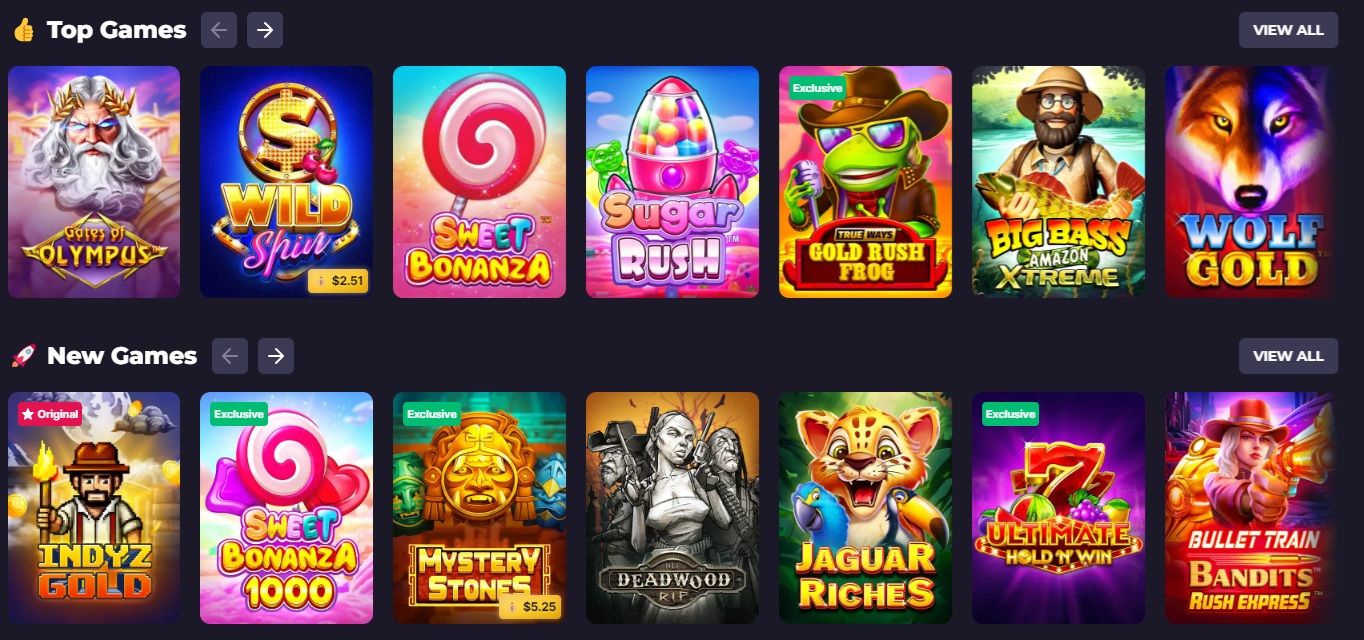Screen dimensions: 1364x640
Task: Select the Big Bass Amazon Xtreme game
Action: pos(1058,182)
